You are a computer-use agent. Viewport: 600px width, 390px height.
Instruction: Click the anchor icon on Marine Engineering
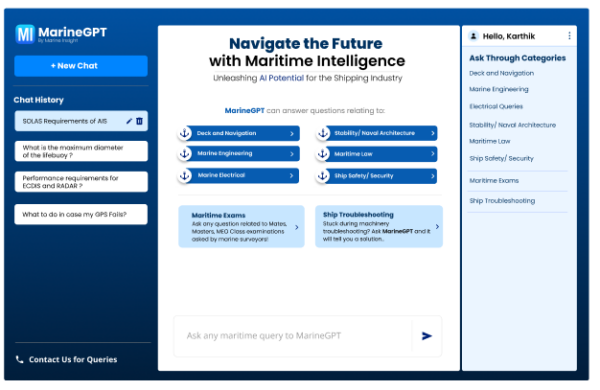pyautogui.click(x=185, y=153)
